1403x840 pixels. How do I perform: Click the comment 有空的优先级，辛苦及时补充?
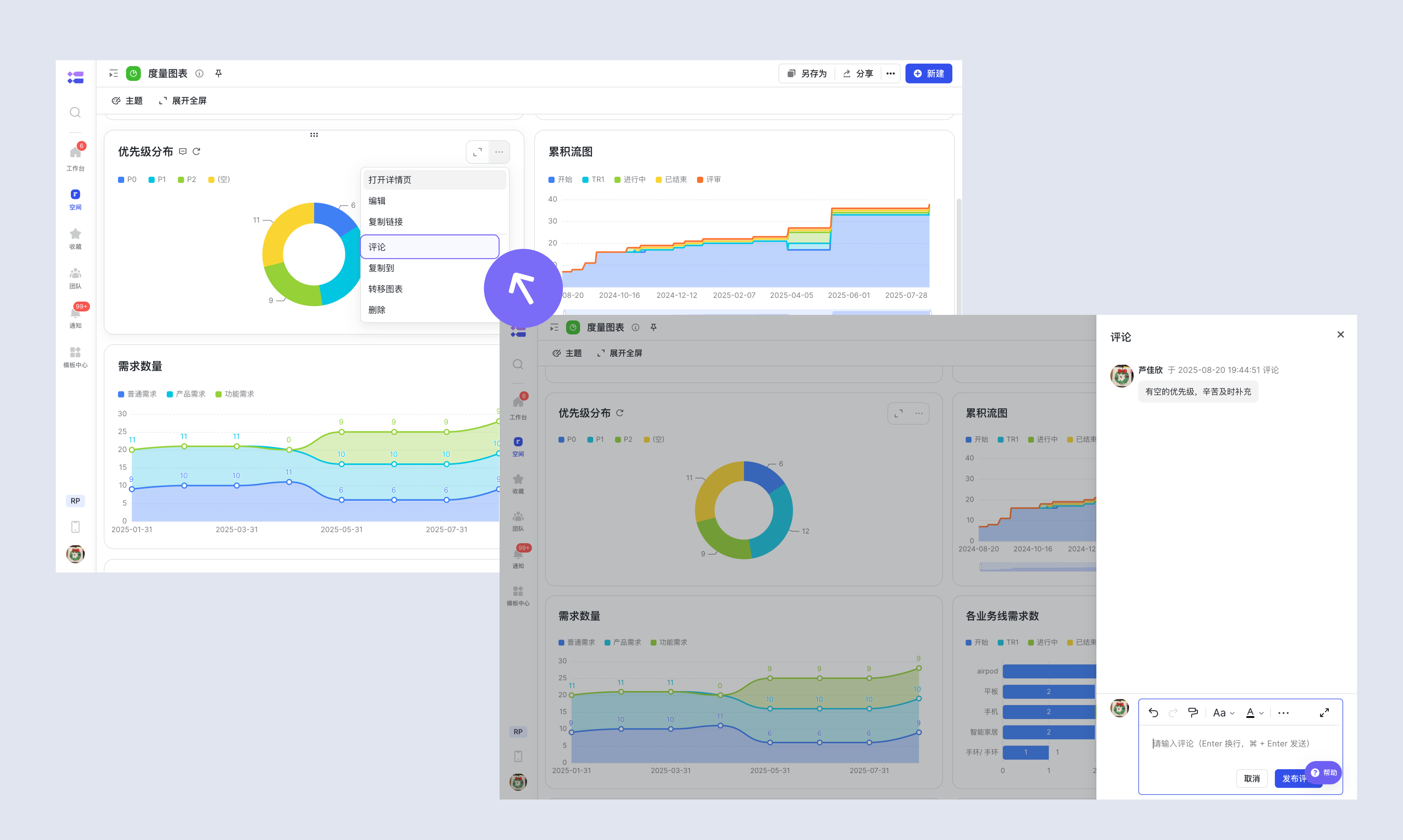point(1198,392)
